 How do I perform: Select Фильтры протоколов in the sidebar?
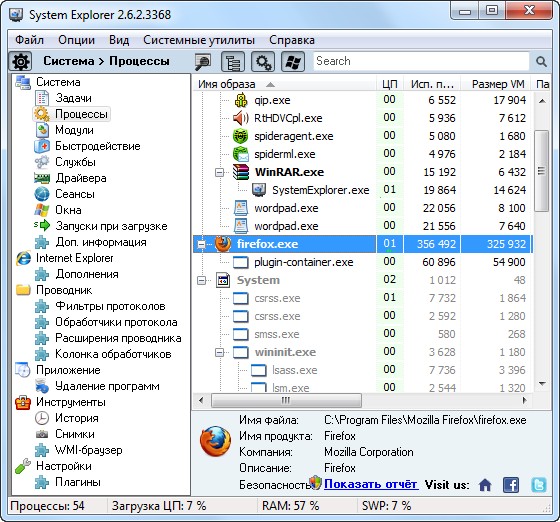pyautogui.click(x=110, y=306)
